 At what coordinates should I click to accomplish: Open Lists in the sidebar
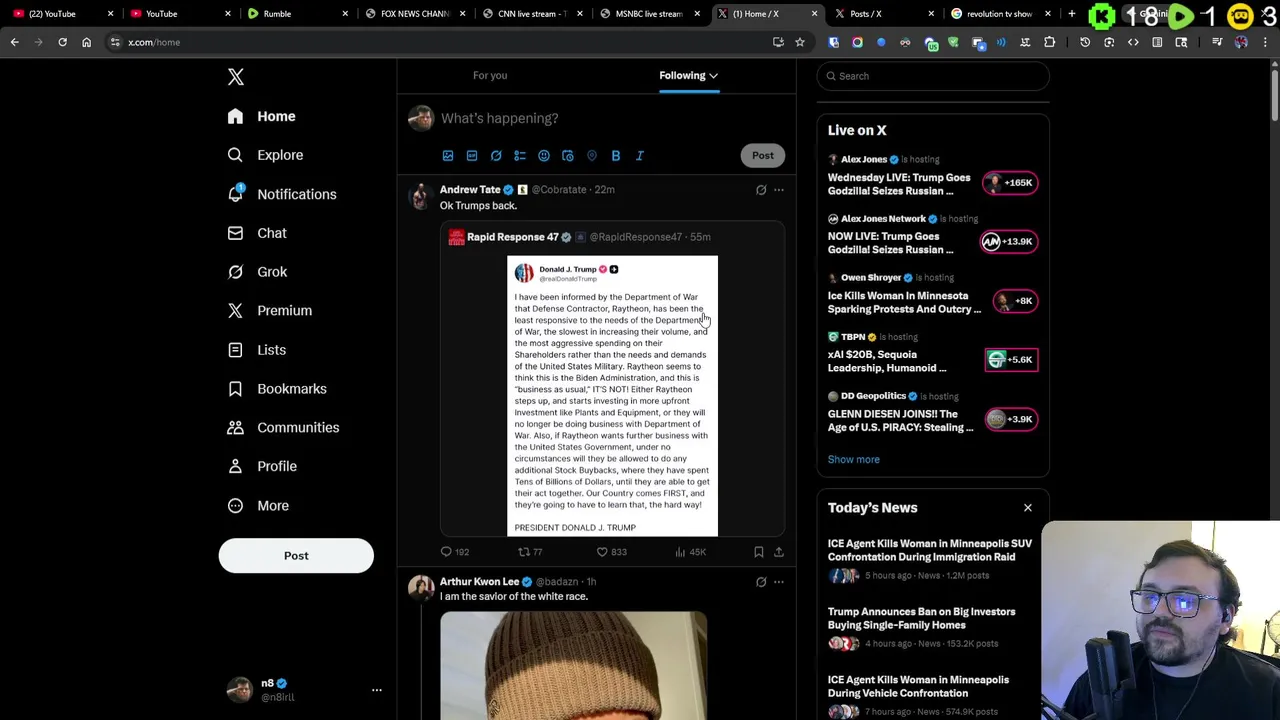tap(257, 350)
